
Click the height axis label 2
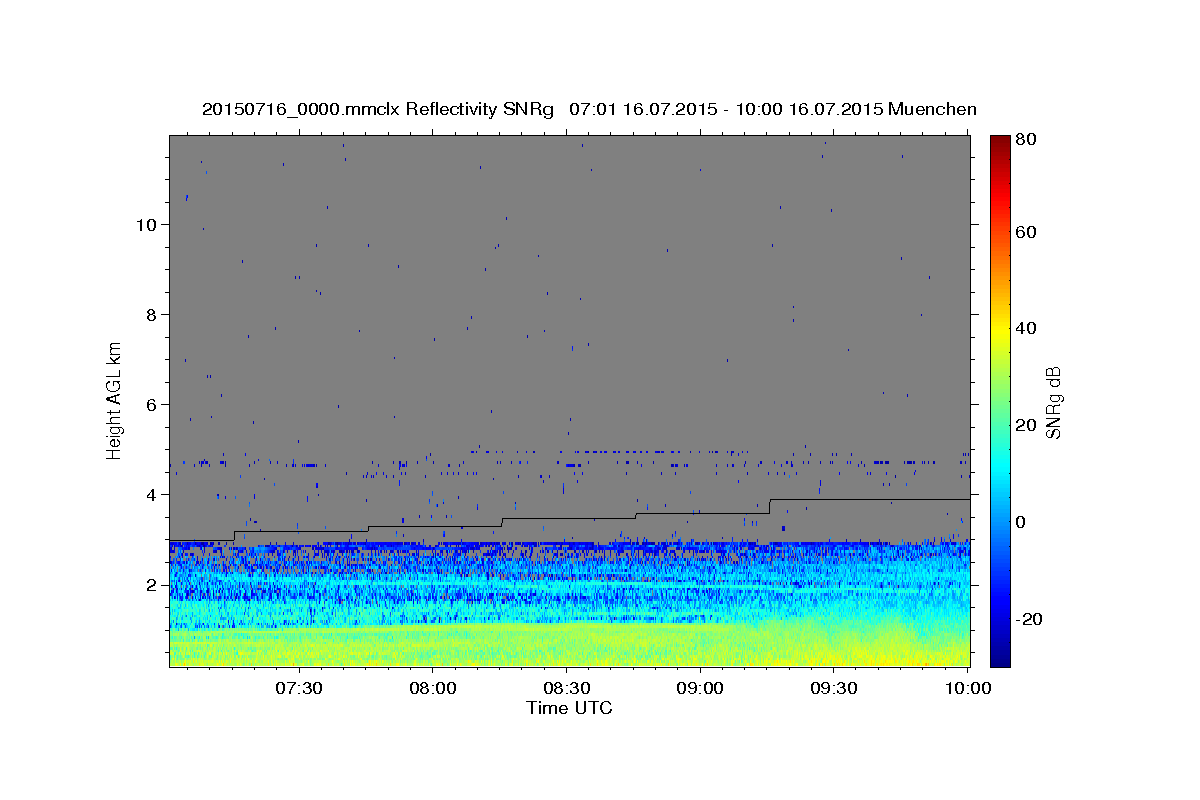(152, 584)
